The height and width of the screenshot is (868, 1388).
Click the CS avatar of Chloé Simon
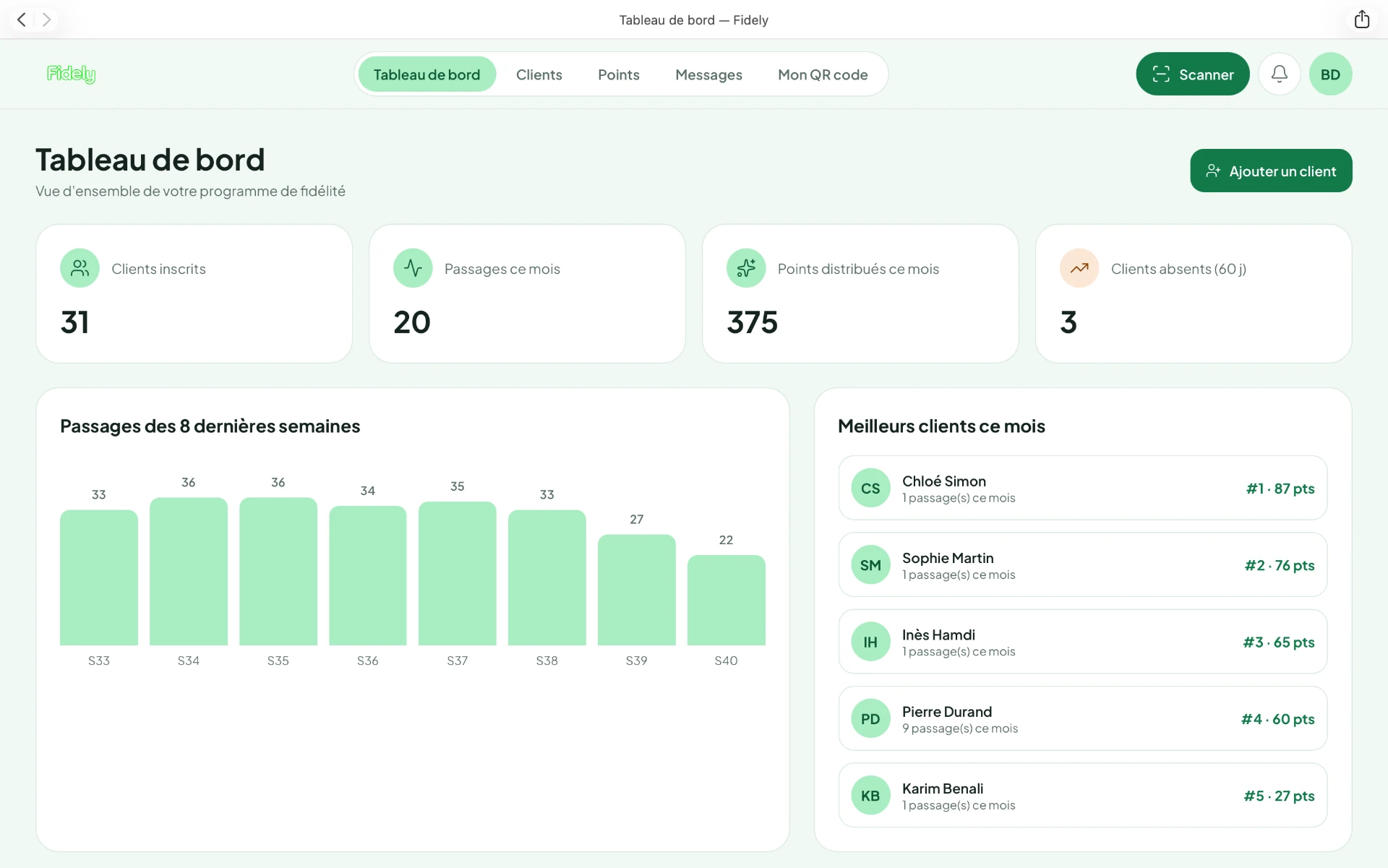click(870, 488)
